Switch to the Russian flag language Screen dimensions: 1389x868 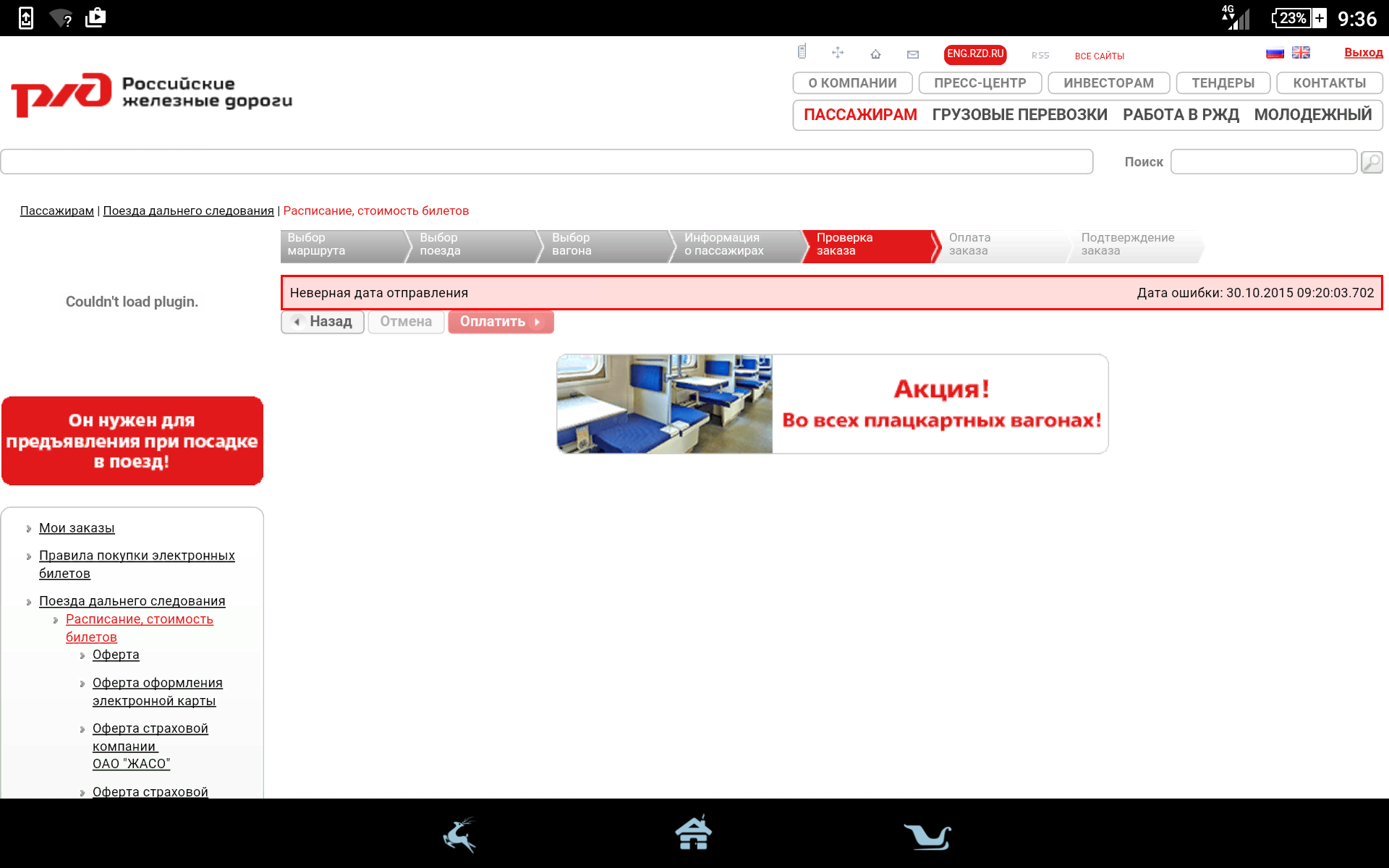[x=1275, y=53]
